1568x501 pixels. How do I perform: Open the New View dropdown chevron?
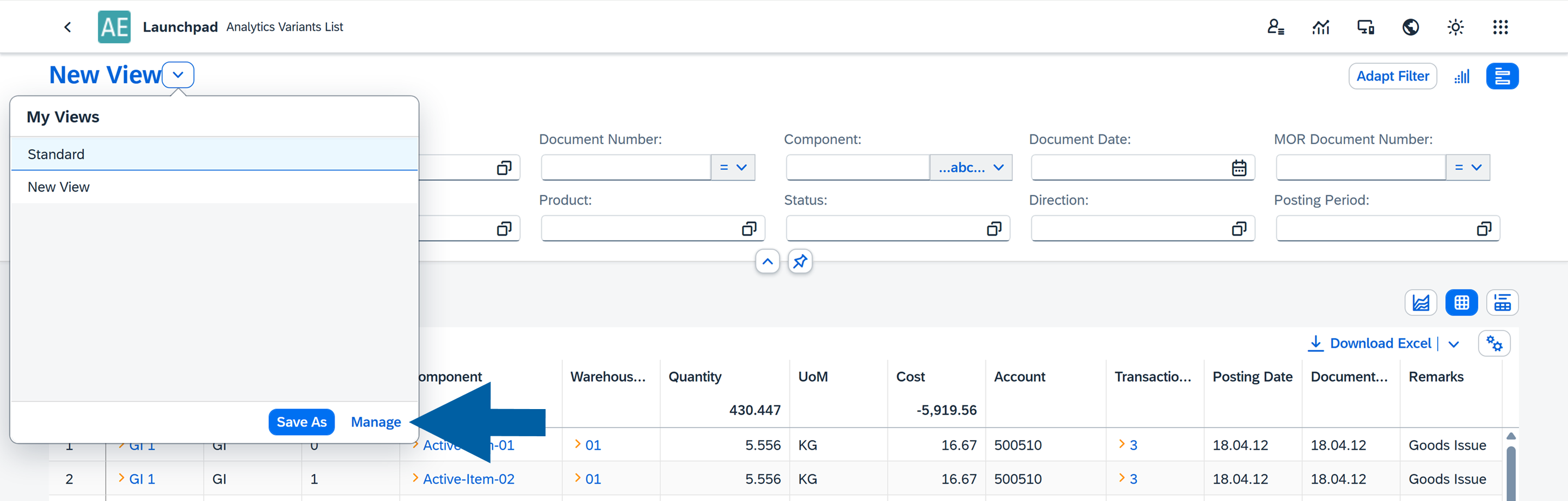tap(179, 74)
